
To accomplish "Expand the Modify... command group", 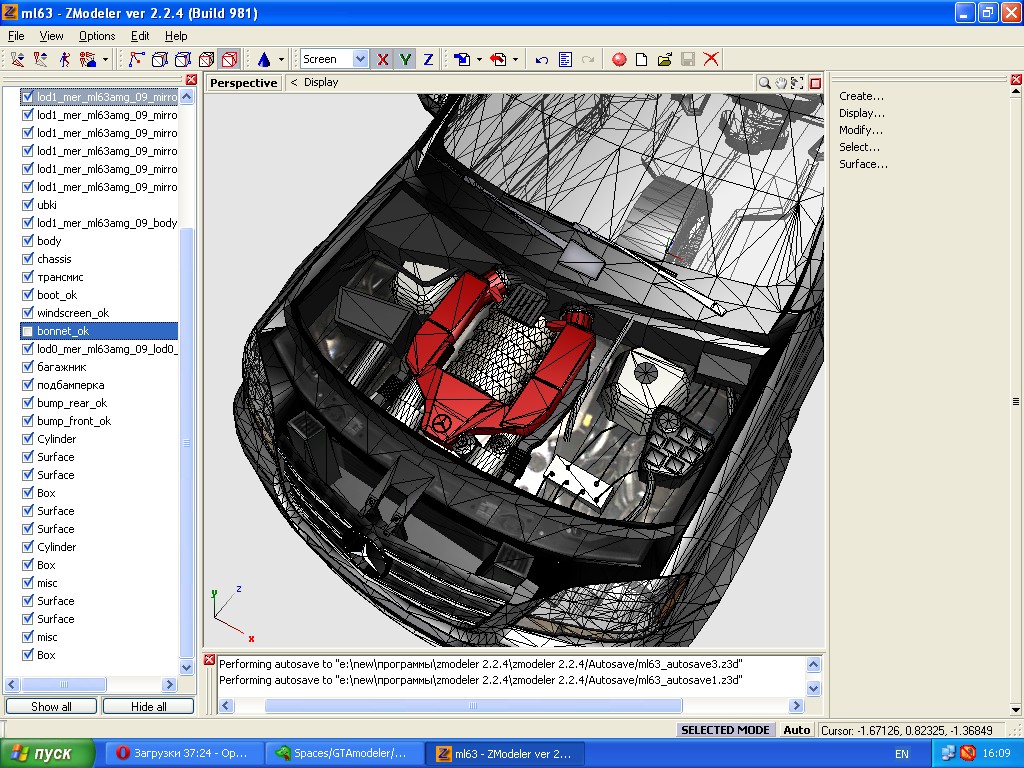I will coord(860,130).
